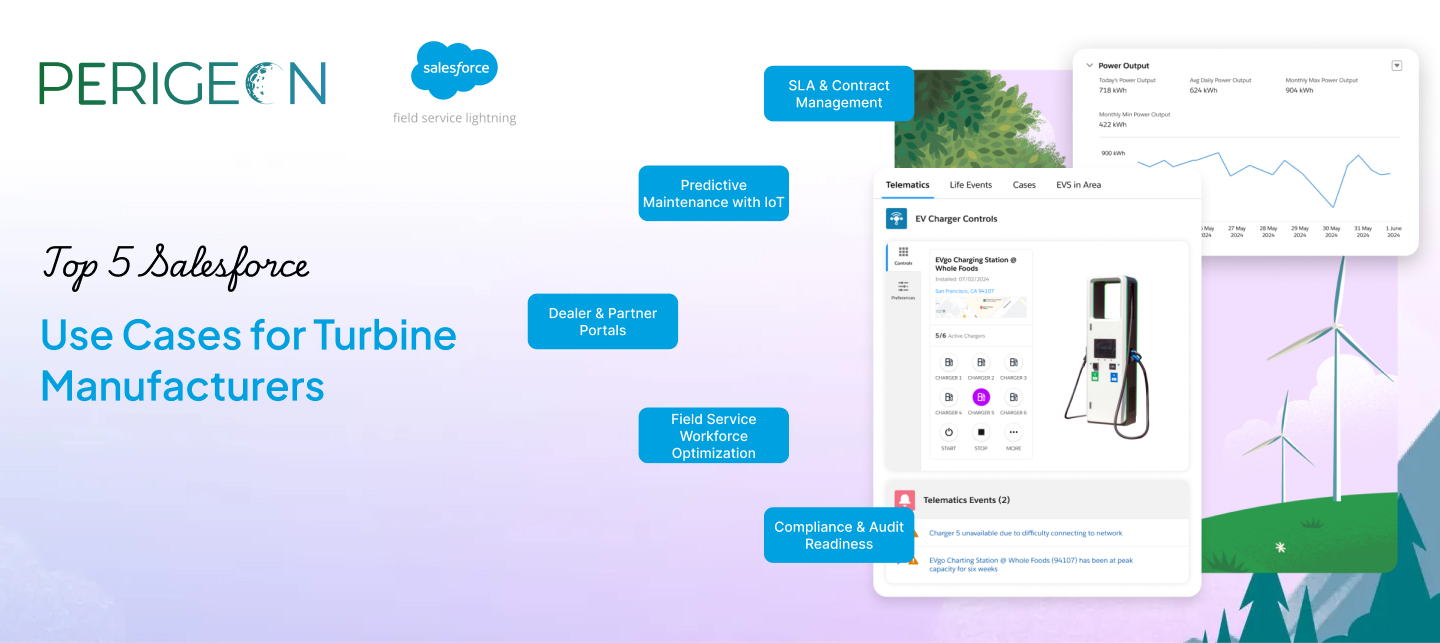Open the Charger 5 unavailable event link

pos(1026,533)
